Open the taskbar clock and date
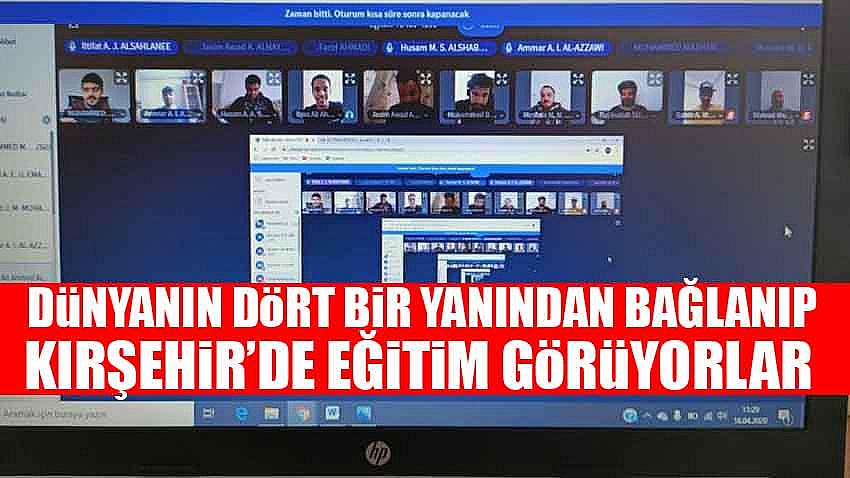 (x=751, y=415)
